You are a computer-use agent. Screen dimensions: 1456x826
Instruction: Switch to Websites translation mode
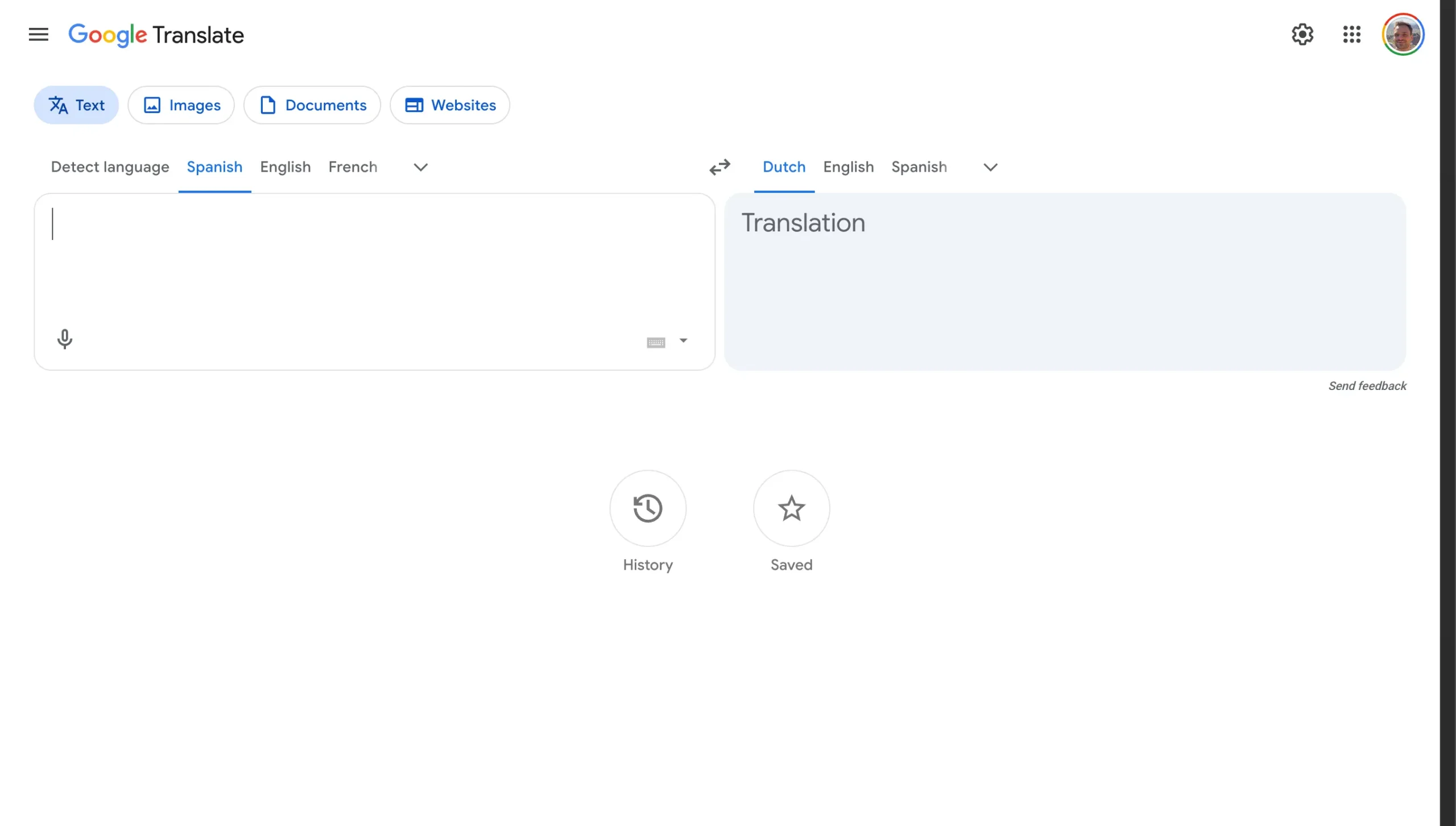tap(450, 105)
